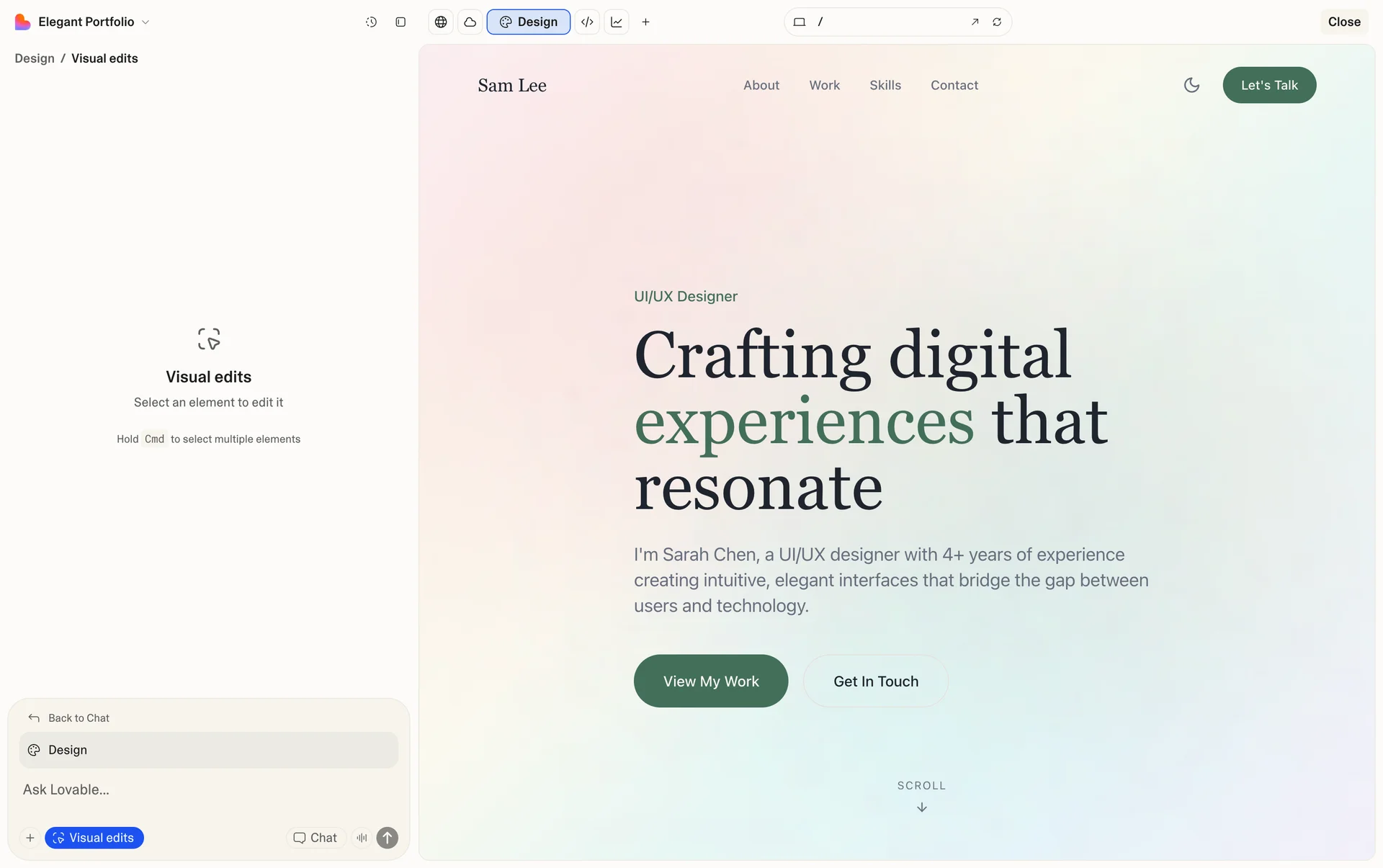
Task: Refresh the preview page
Action: coord(997,22)
